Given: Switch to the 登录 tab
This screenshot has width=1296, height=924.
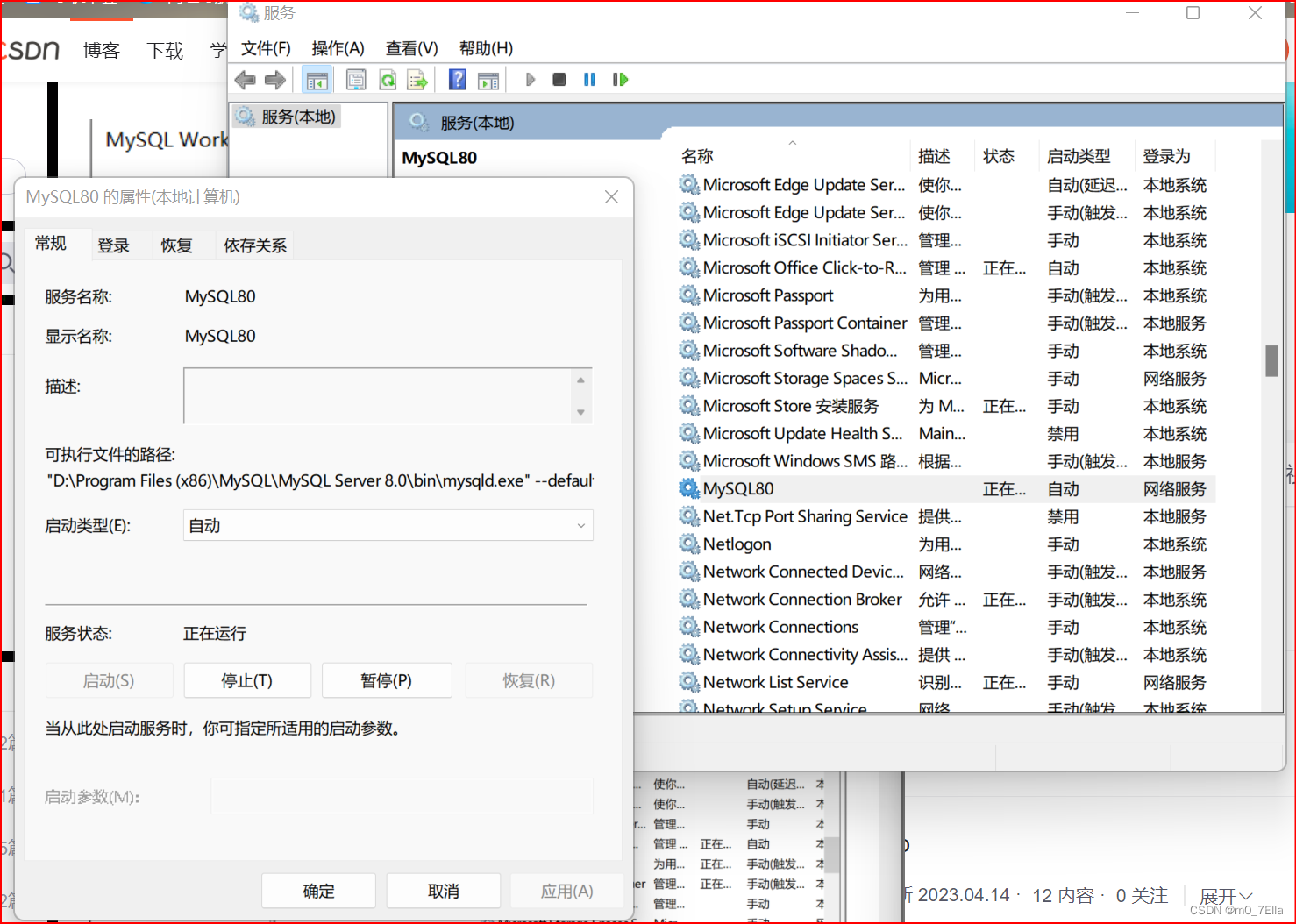Looking at the screenshot, I should [x=114, y=246].
